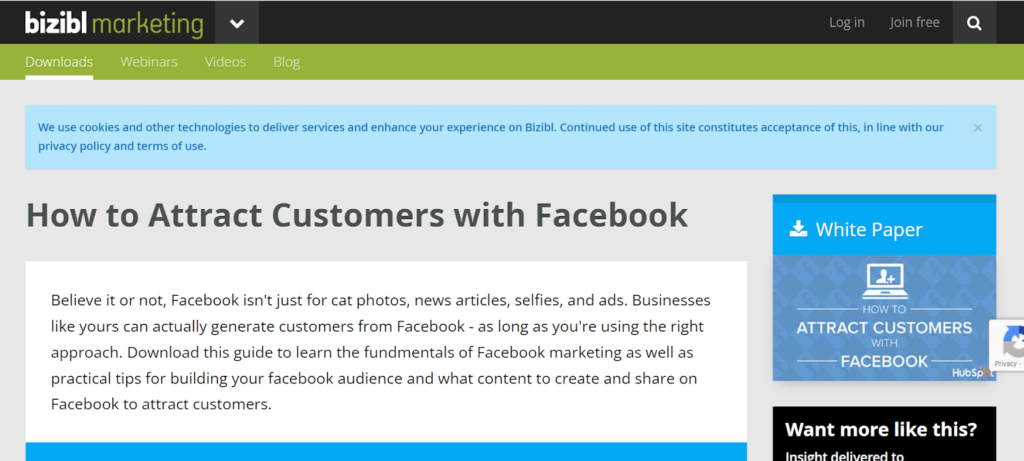Go to the Videos tab

coord(225,62)
